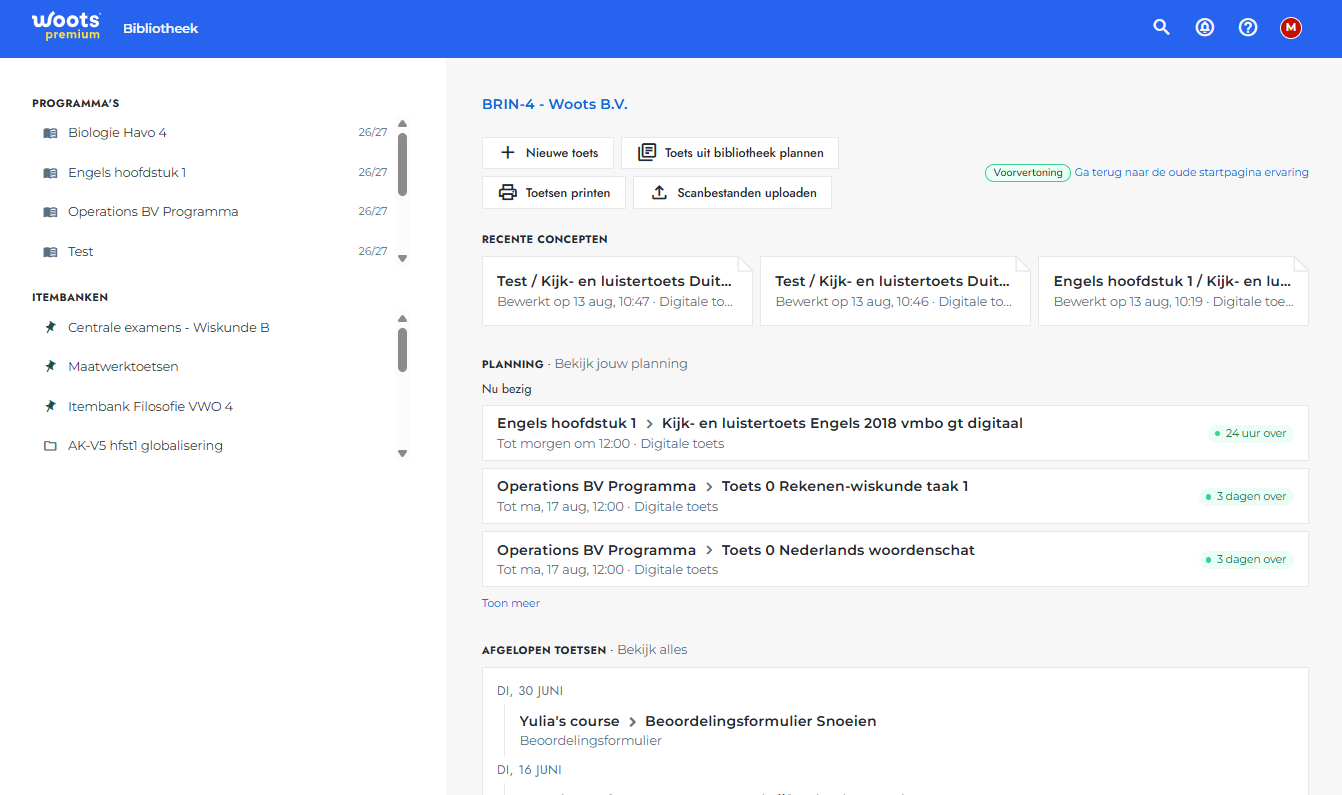Click the Woots premium logo
The width and height of the screenshot is (1342, 795).
pos(66,27)
